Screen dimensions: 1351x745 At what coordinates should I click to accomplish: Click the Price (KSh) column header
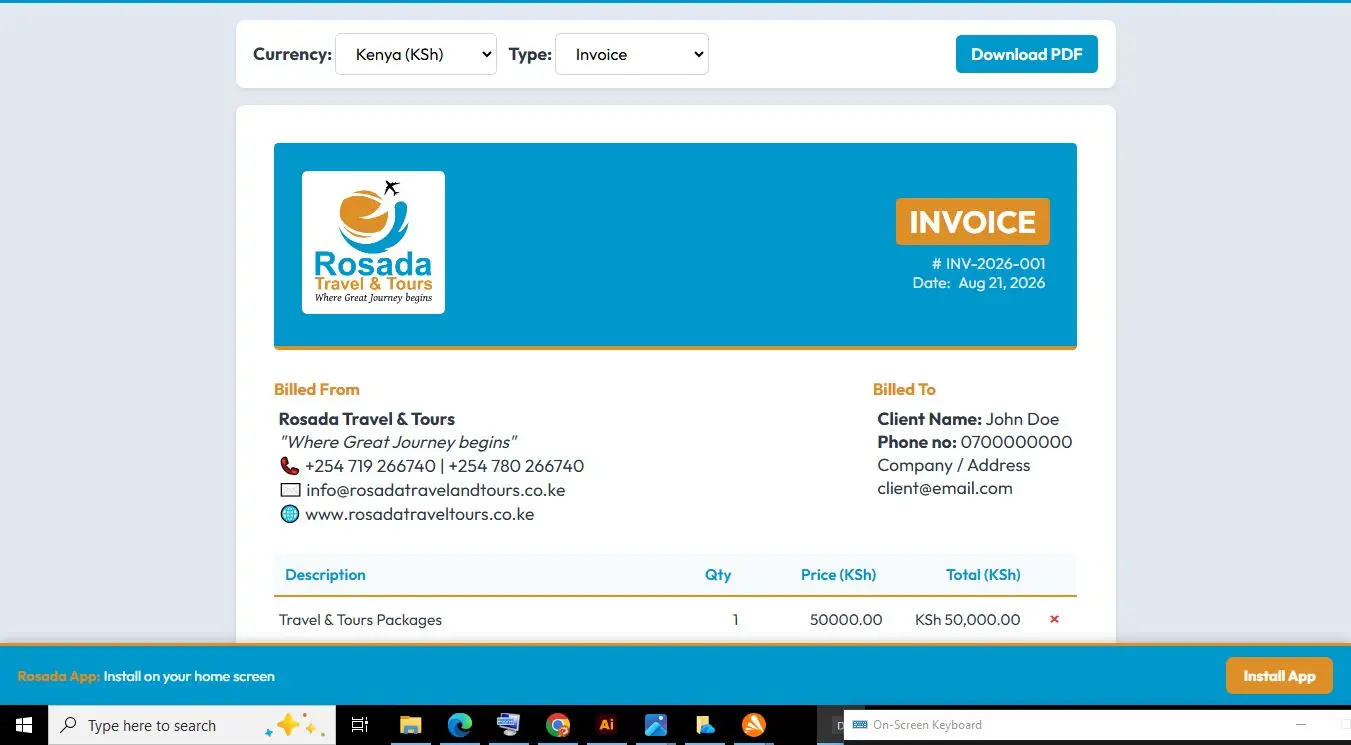[838, 575]
